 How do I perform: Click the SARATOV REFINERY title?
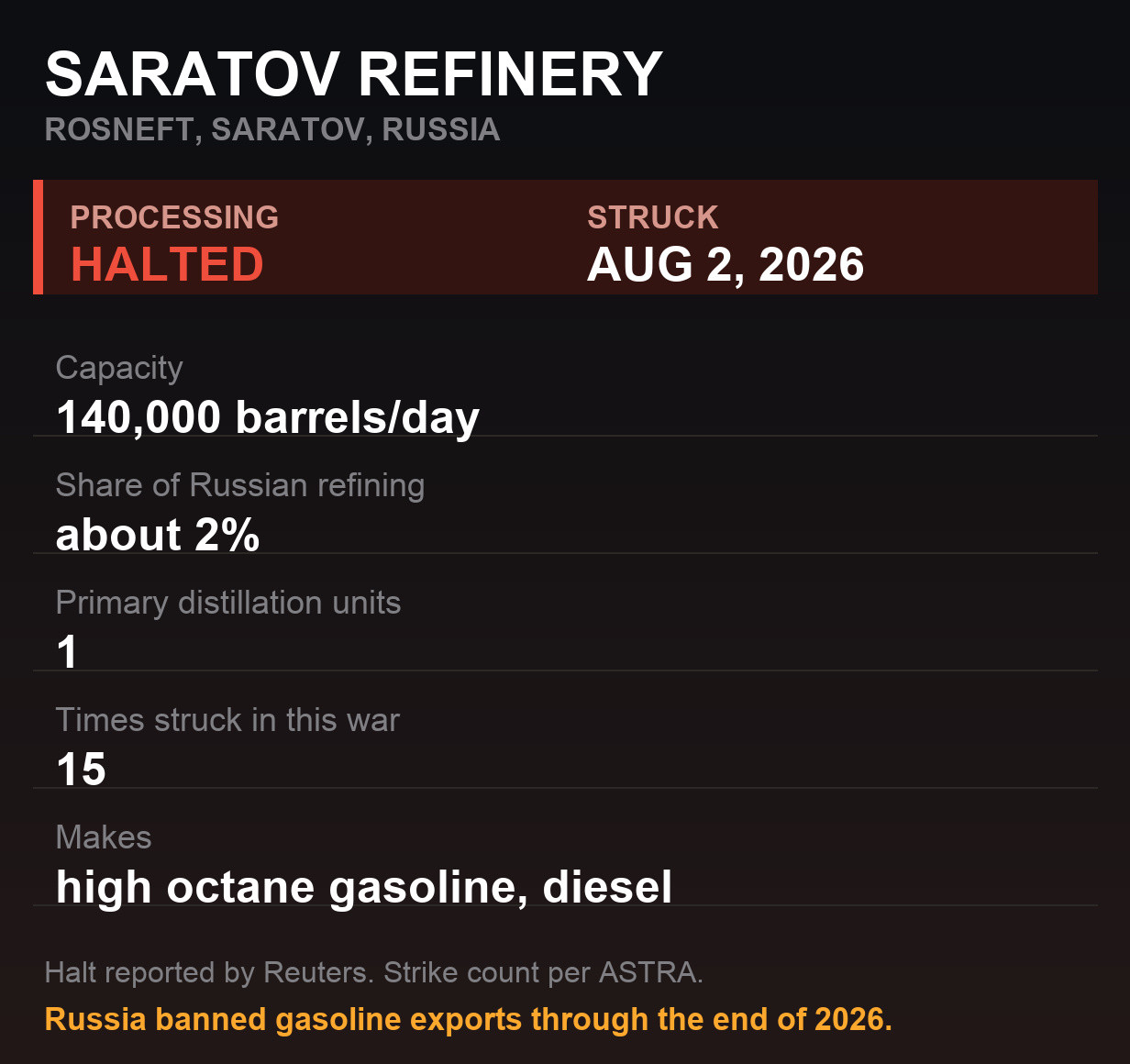tap(353, 73)
